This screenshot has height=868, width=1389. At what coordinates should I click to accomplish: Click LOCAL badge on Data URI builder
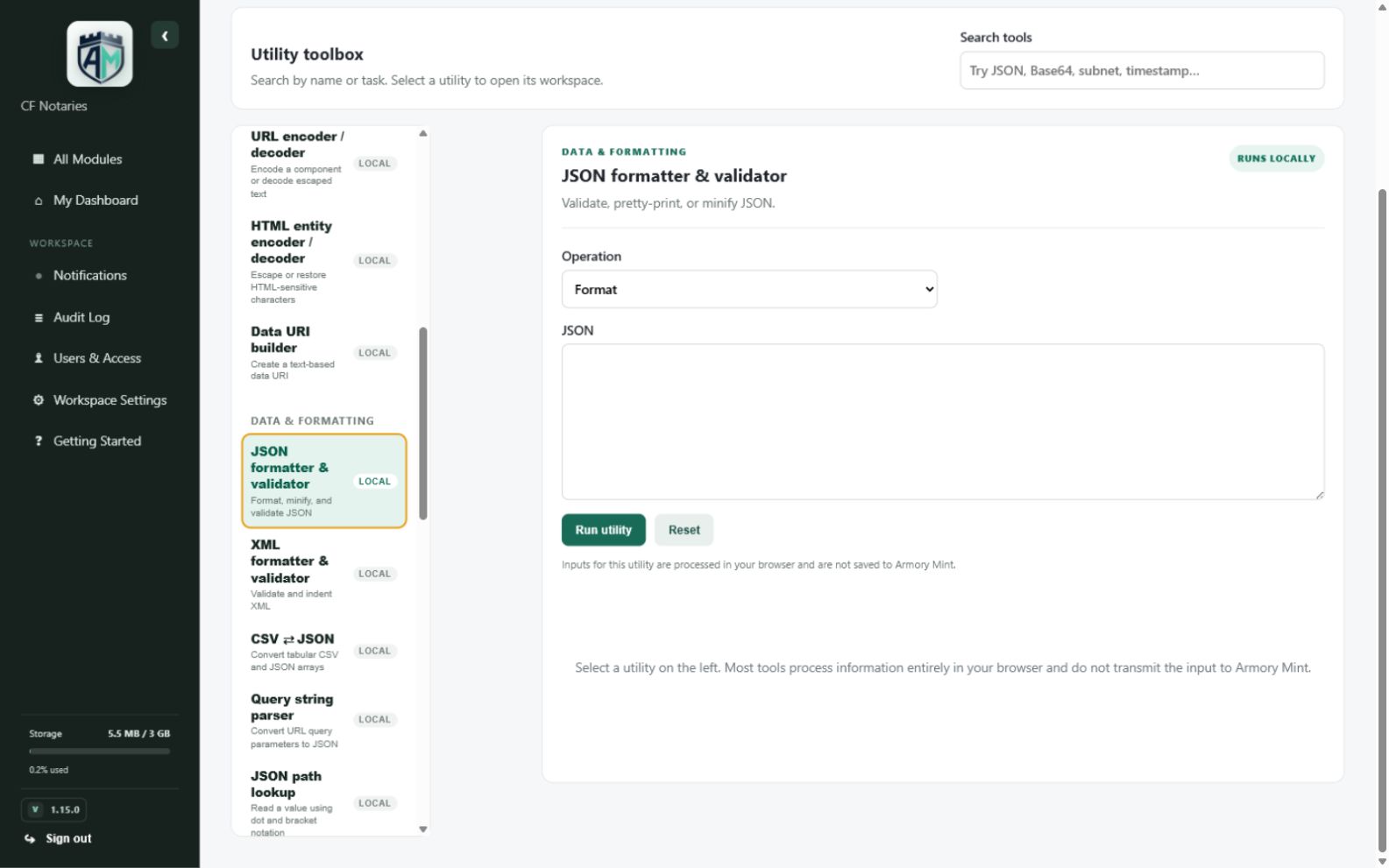click(374, 352)
